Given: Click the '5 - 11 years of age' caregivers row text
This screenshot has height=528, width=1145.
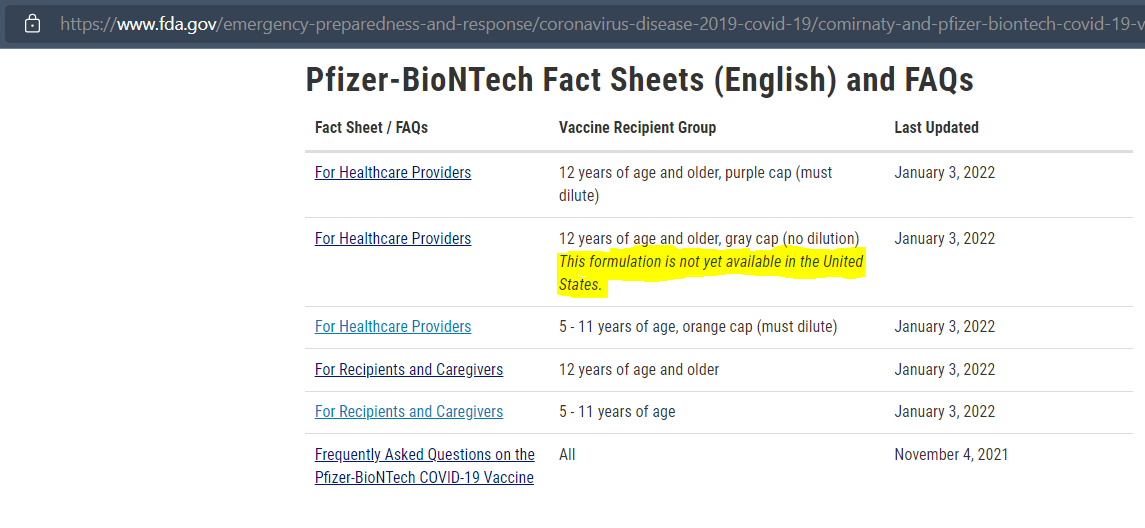Looking at the screenshot, I should [617, 412].
